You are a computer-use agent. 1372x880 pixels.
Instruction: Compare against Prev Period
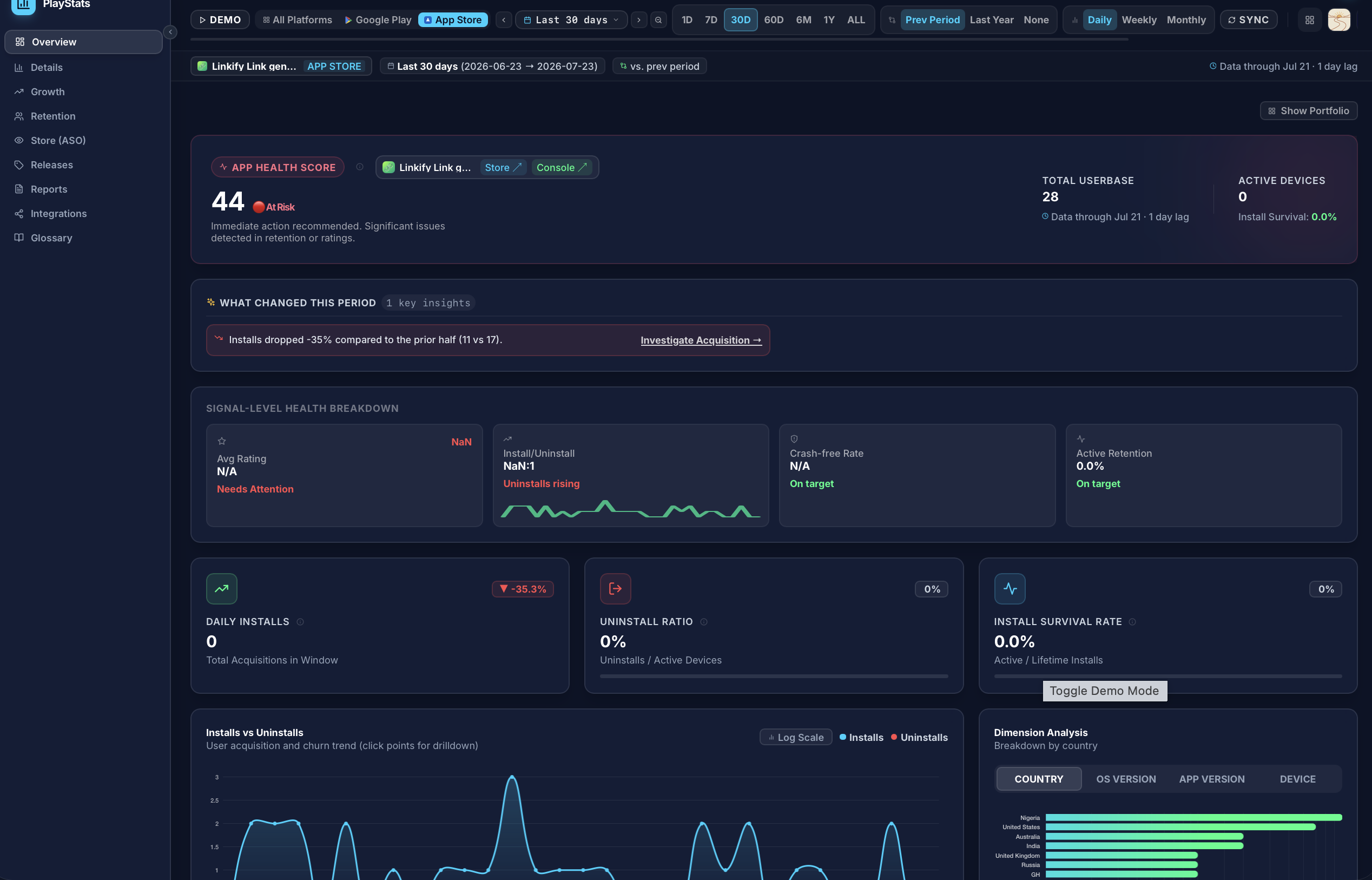(x=932, y=19)
